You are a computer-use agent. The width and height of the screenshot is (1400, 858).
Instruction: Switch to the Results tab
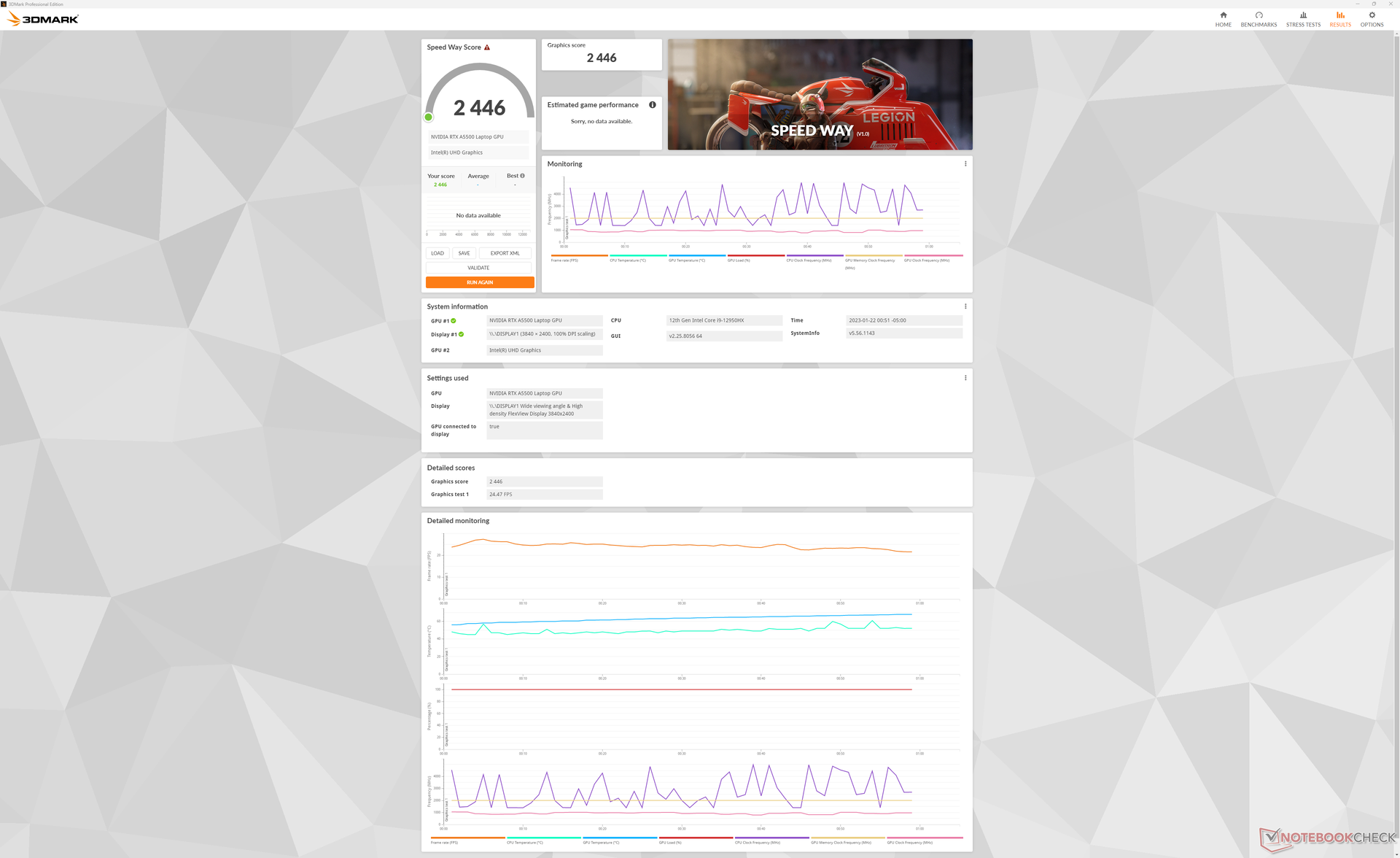pyautogui.click(x=1339, y=19)
